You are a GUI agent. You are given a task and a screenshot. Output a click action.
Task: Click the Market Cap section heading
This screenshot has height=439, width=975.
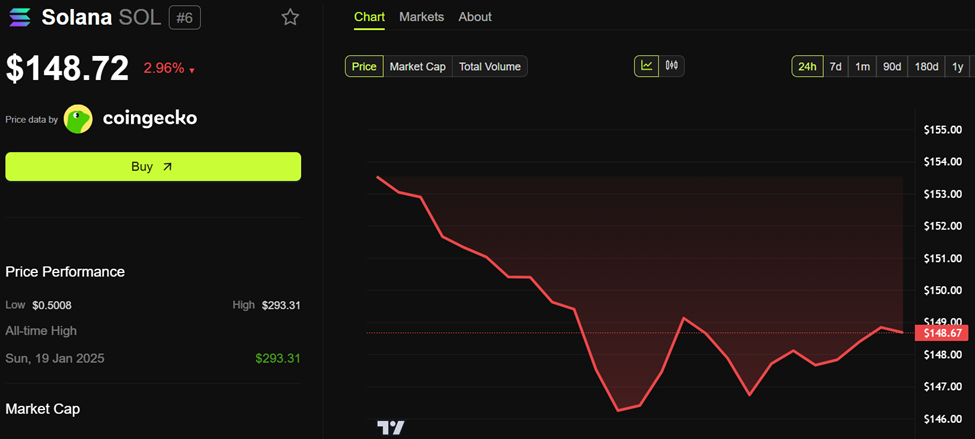click(x=42, y=409)
